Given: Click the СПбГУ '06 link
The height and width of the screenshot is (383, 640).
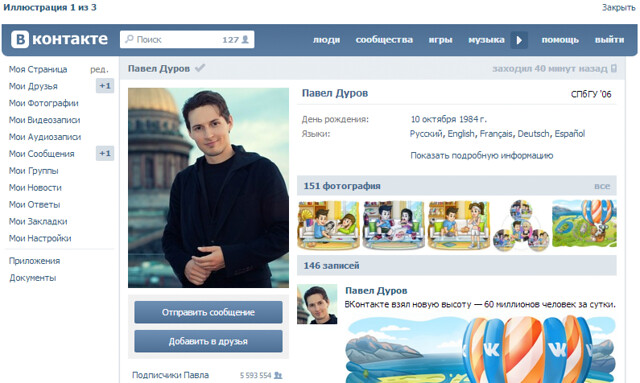Looking at the screenshot, I should pos(591,94).
